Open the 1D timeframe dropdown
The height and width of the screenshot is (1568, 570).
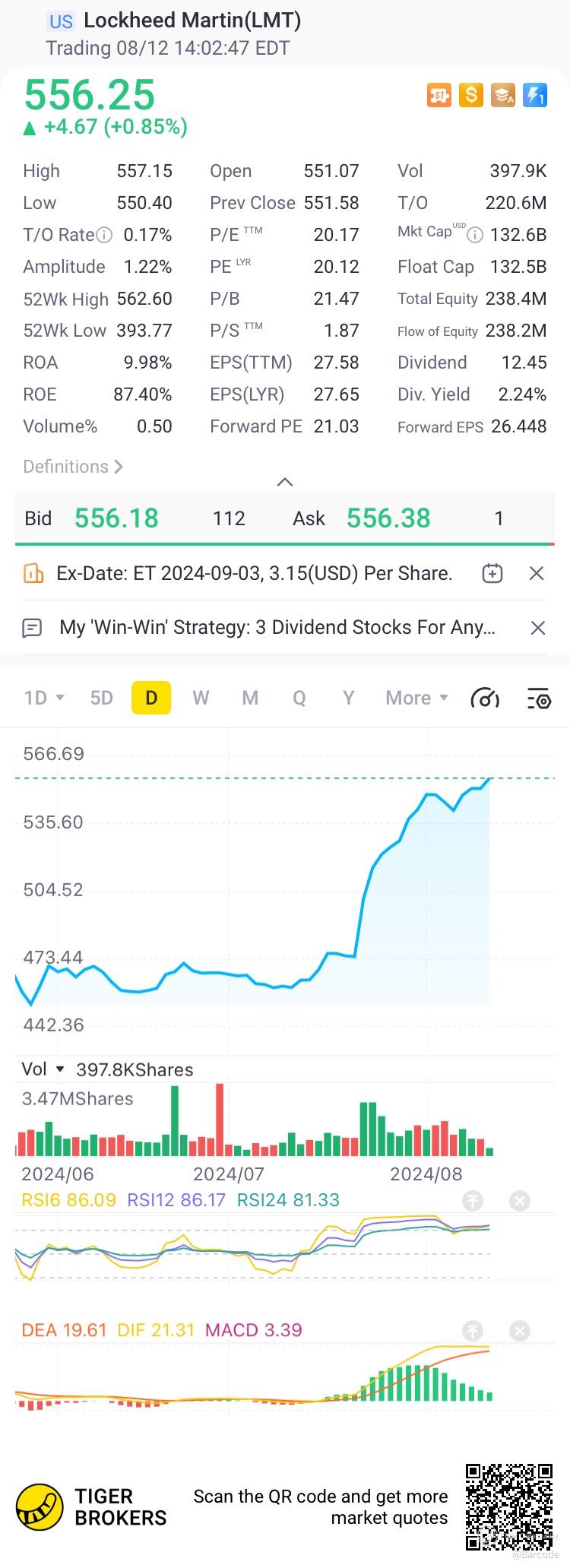(x=43, y=698)
